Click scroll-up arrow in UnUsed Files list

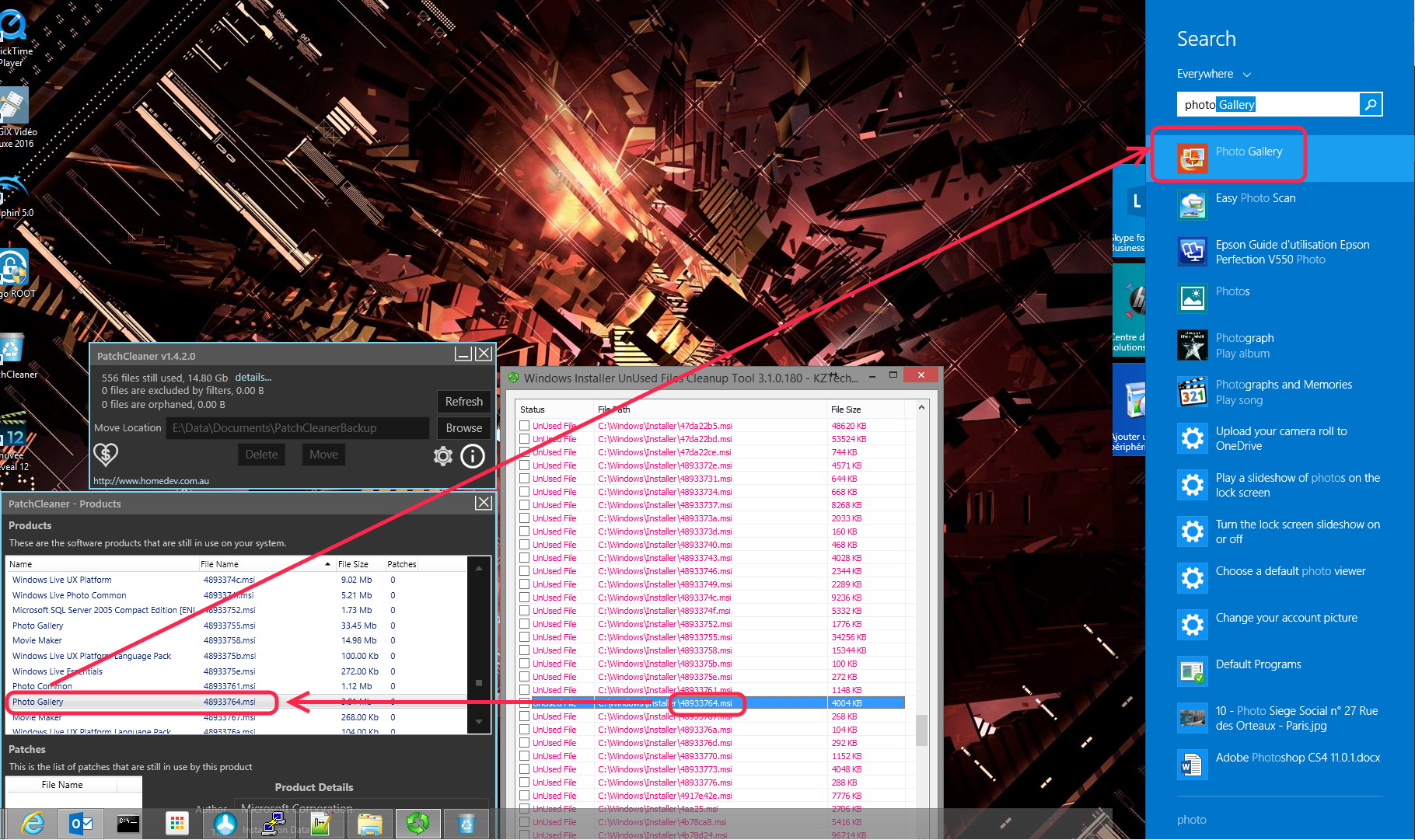pos(921,408)
